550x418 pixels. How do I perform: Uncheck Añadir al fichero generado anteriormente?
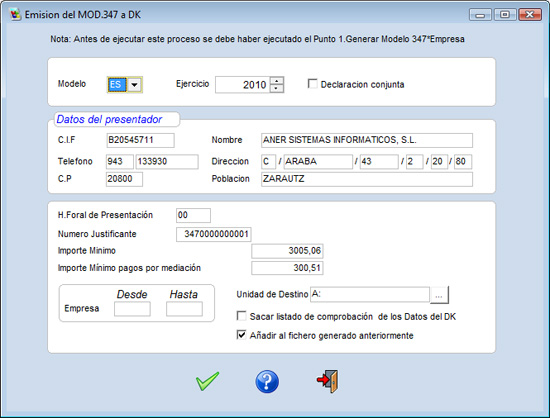pyautogui.click(x=241, y=335)
